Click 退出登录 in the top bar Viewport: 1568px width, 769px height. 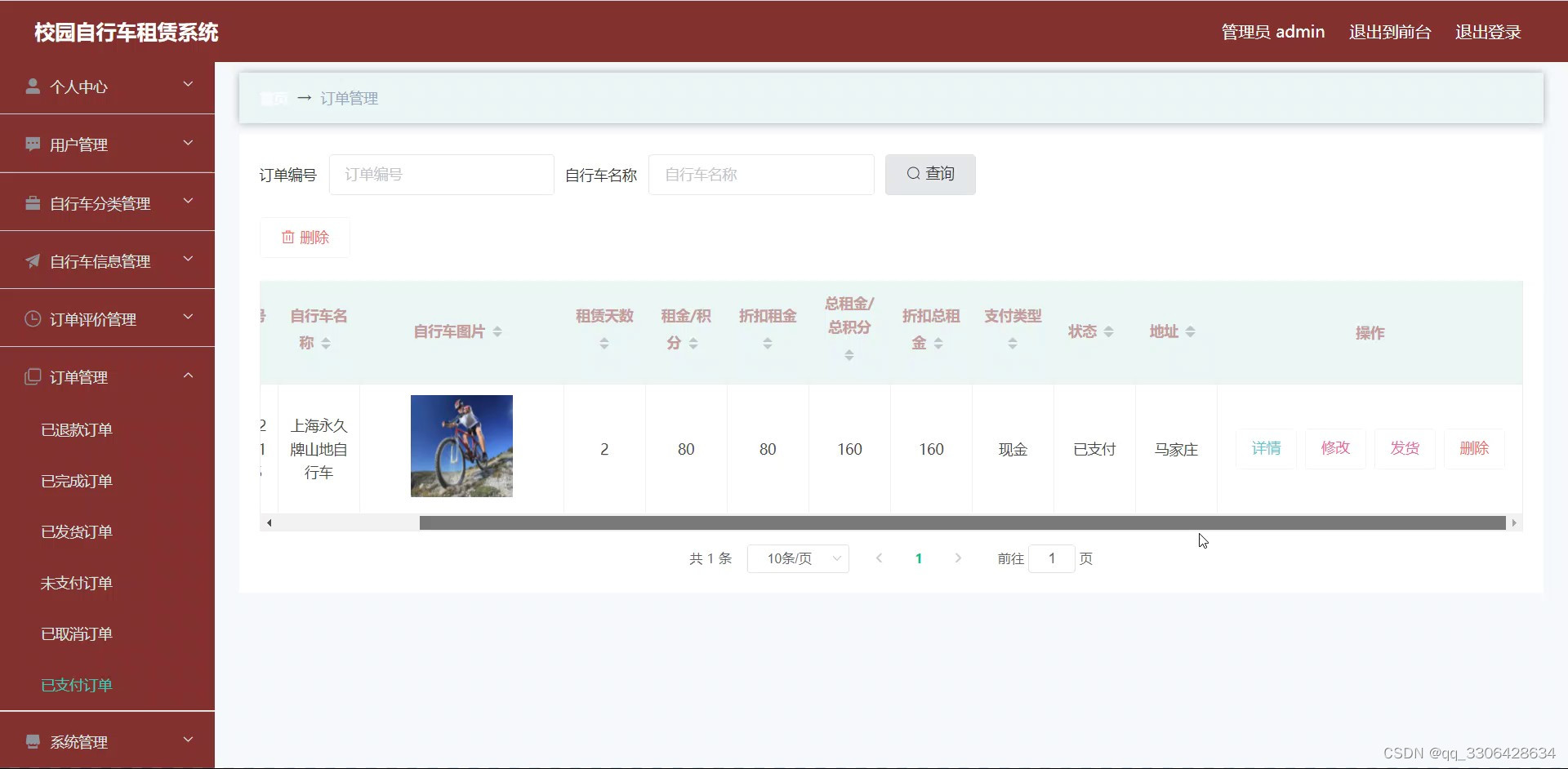tap(1488, 32)
